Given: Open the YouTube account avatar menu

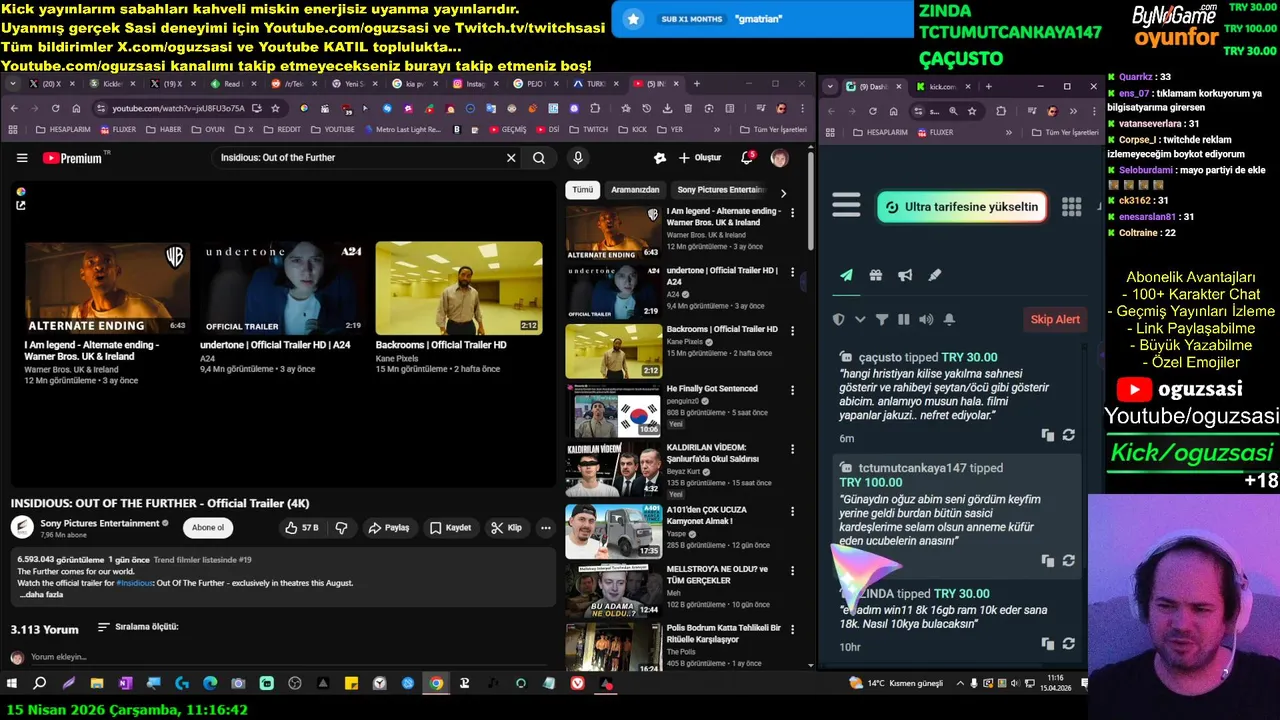Looking at the screenshot, I should tap(779, 158).
